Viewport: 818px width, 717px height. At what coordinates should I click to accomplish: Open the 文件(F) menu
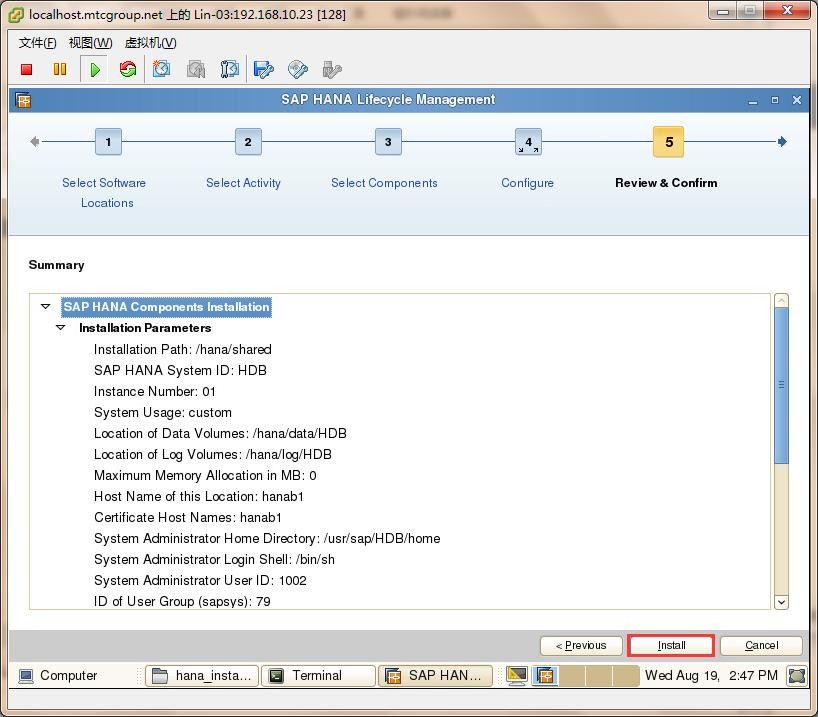pyautogui.click(x=37, y=43)
